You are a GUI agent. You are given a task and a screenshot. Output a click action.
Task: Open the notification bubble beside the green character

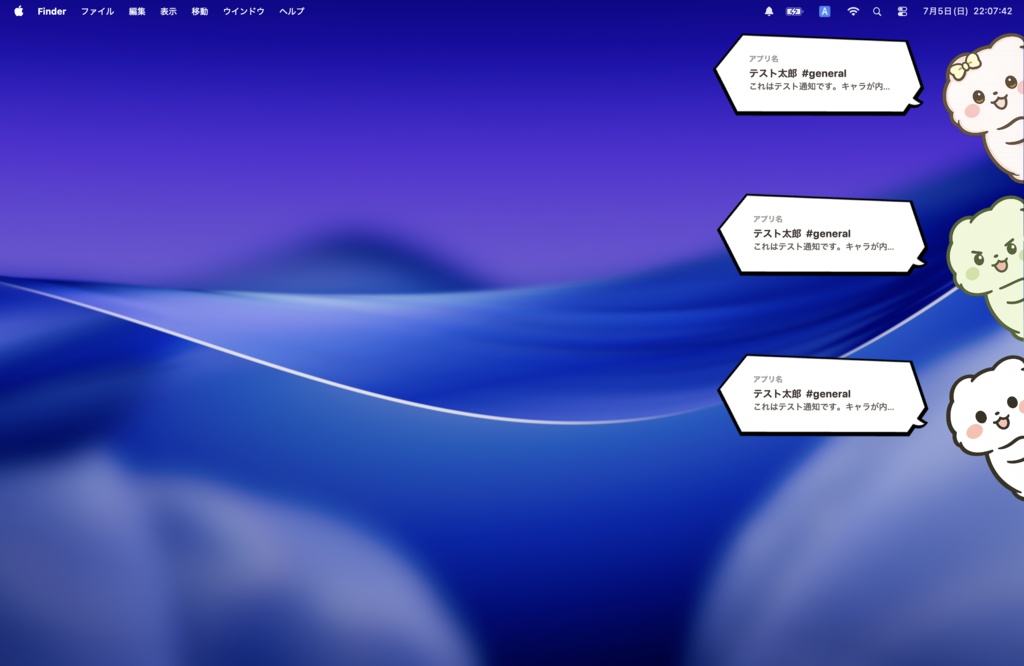pyautogui.click(x=823, y=234)
